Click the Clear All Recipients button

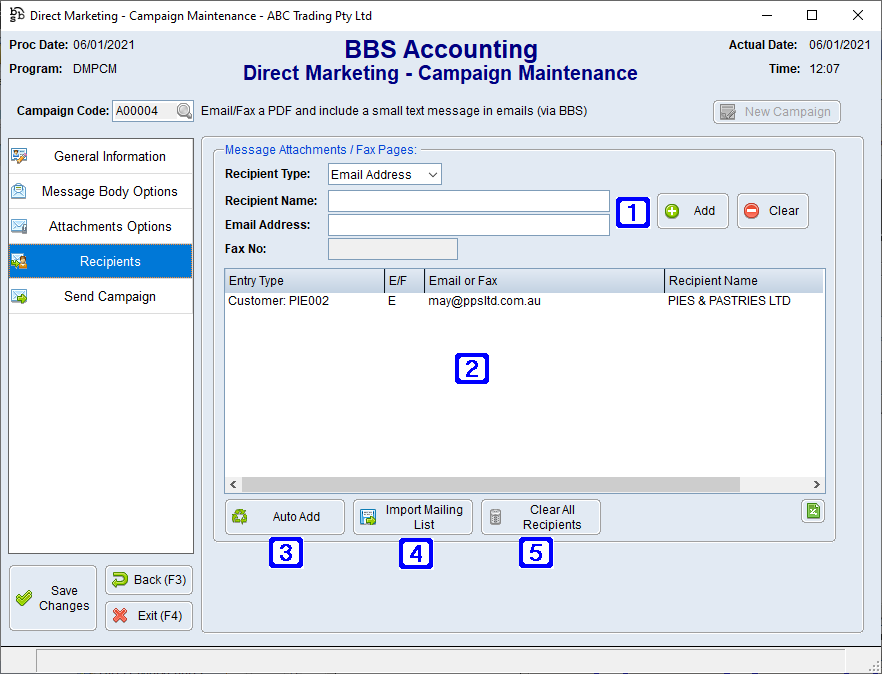[x=540, y=516]
